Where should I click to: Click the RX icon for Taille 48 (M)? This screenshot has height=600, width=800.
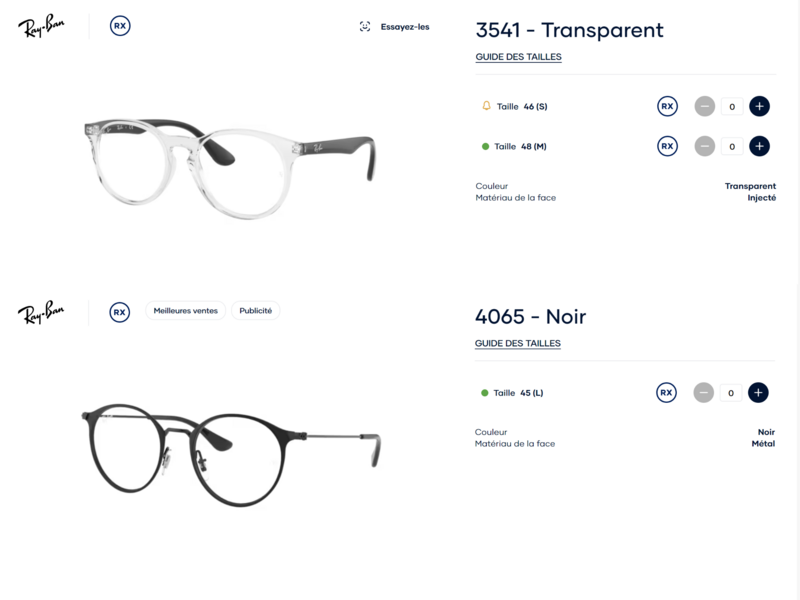coord(667,146)
